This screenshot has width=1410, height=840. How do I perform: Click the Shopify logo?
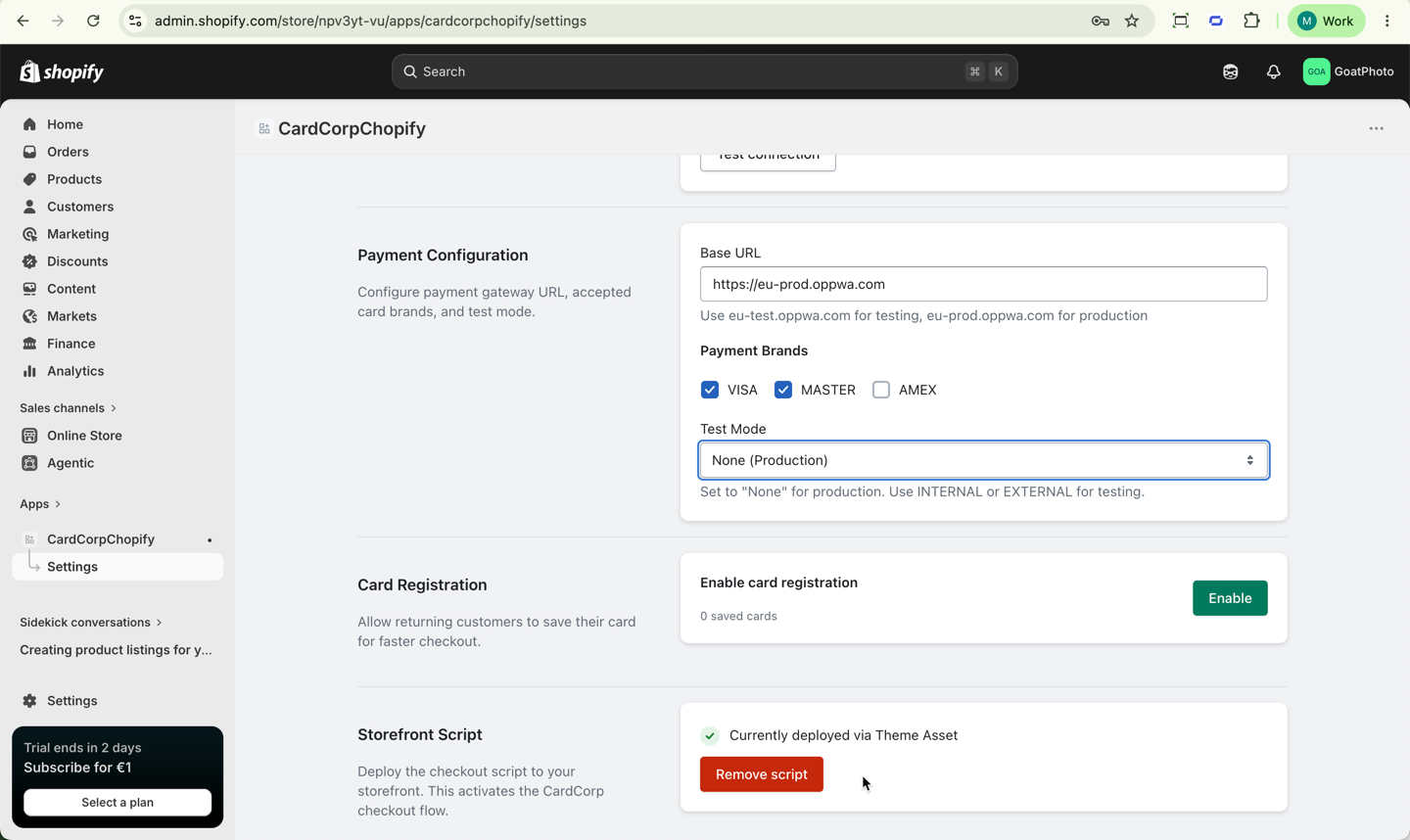click(x=62, y=71)
